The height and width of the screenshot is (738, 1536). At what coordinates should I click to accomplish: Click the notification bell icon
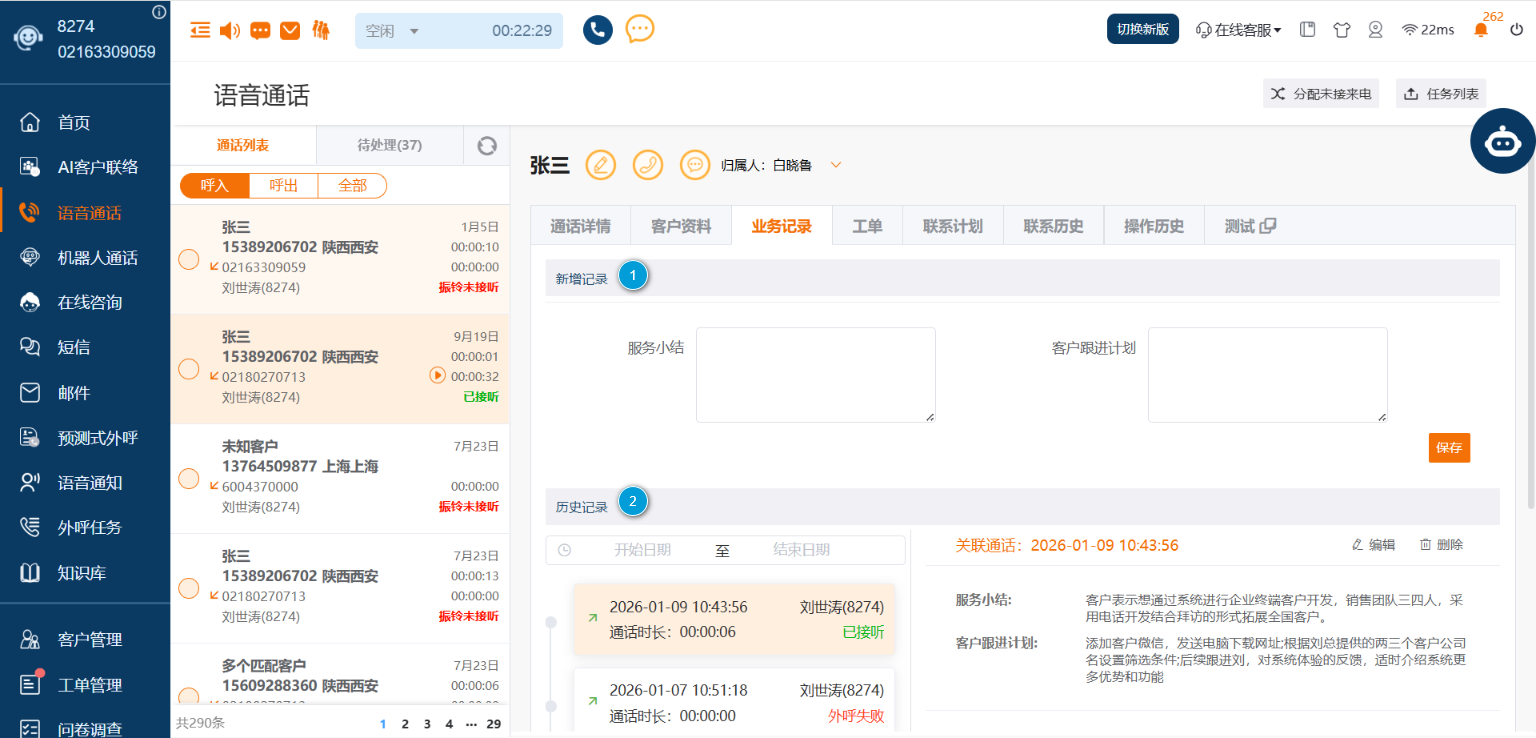coord(1481,30)
